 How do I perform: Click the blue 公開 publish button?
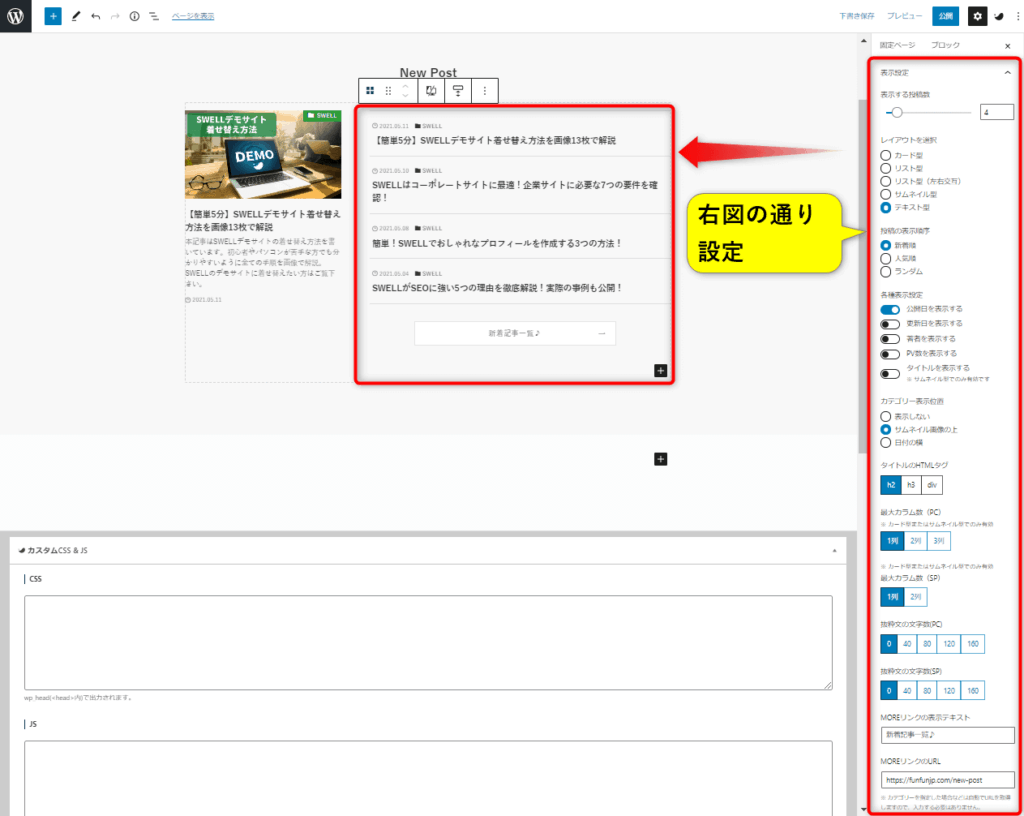tap(946, 16)
